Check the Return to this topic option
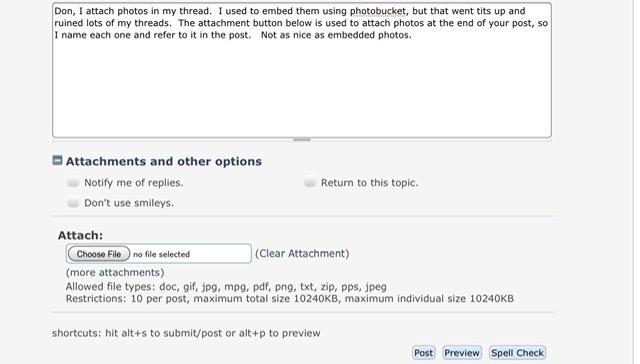The height and width of the screenshot is (364, 640). tap(310, 182)
